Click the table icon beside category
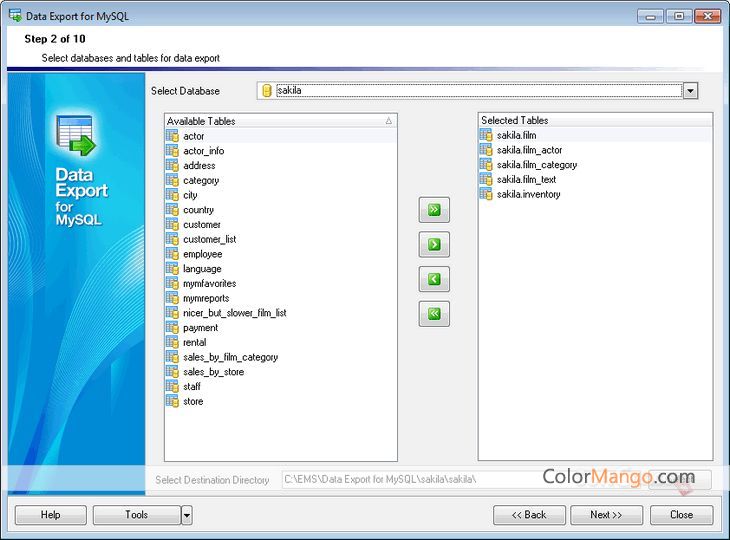 click(x=172, y=180)
